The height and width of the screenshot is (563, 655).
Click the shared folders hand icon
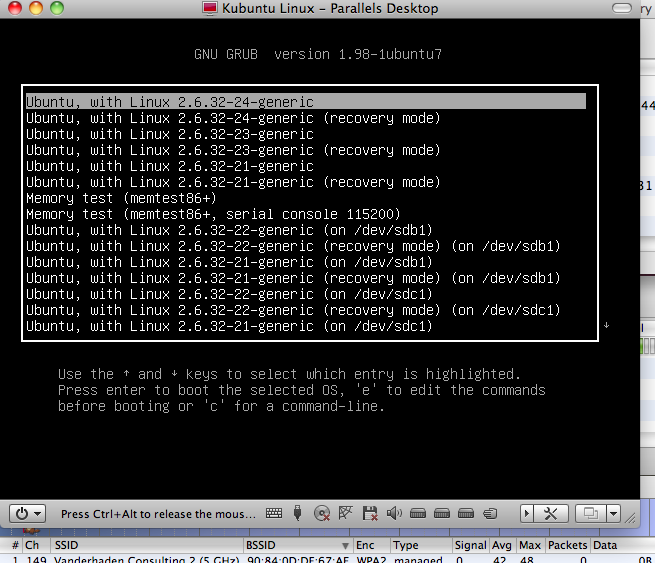pos(488,514)
